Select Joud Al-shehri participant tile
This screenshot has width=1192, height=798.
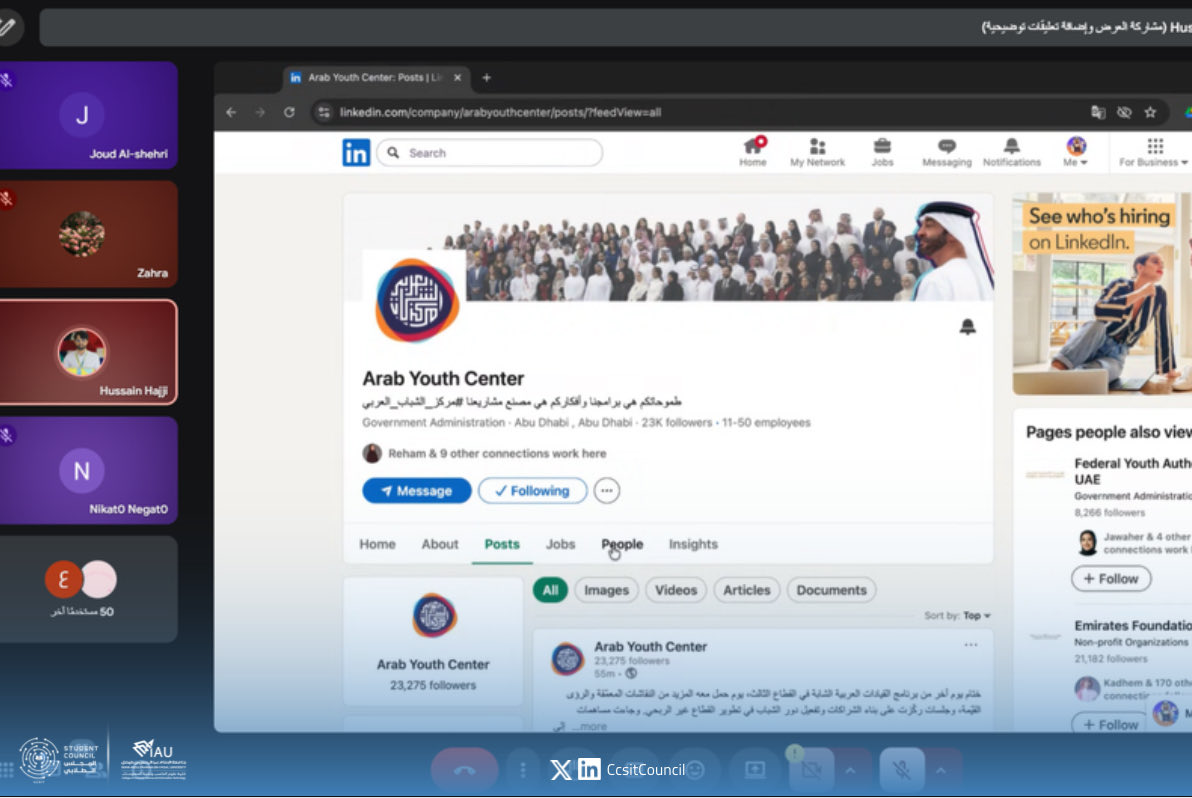pos(88,116)
